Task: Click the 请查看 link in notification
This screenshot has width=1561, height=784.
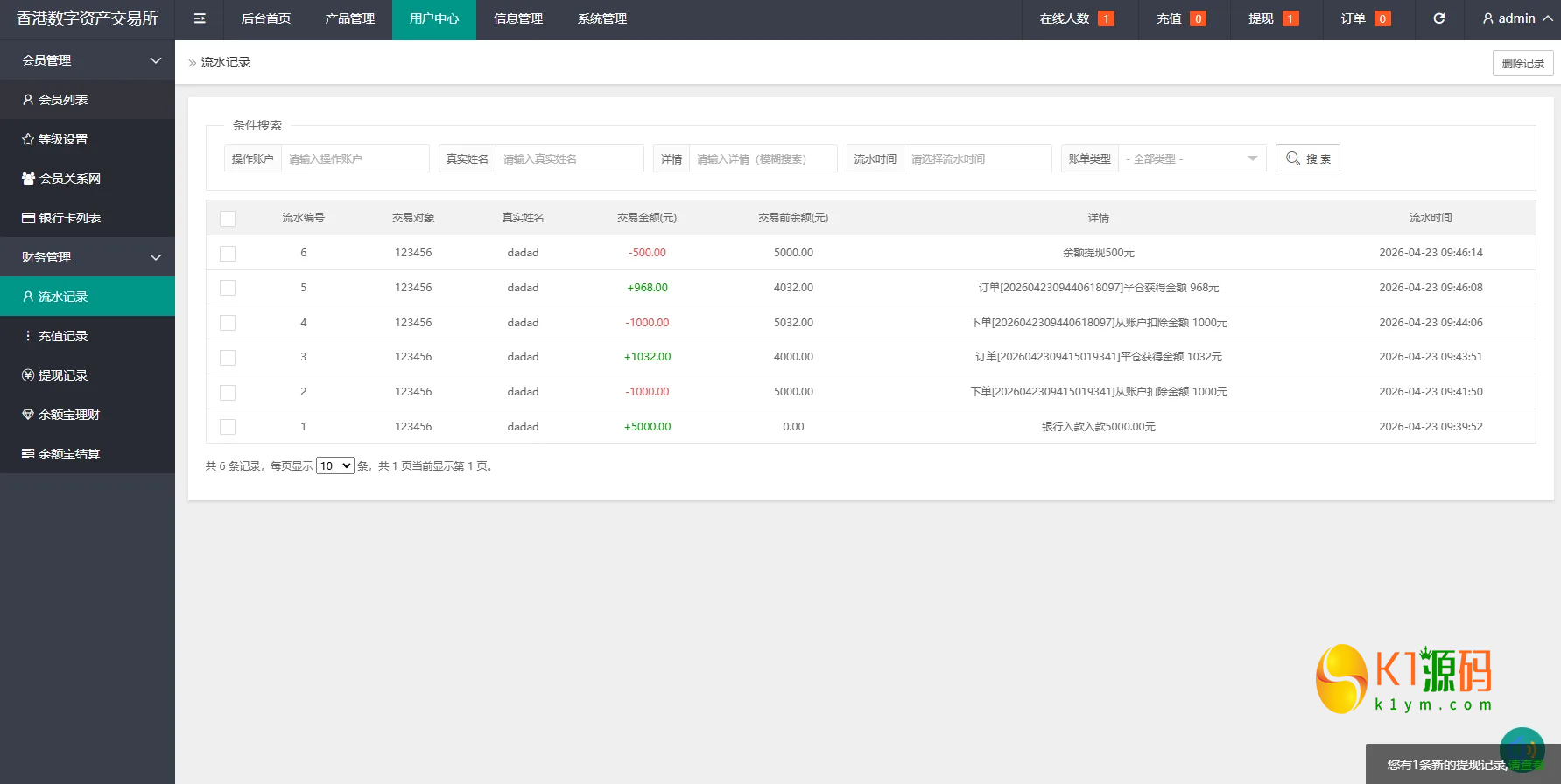Action: (x=1526, y=765)
